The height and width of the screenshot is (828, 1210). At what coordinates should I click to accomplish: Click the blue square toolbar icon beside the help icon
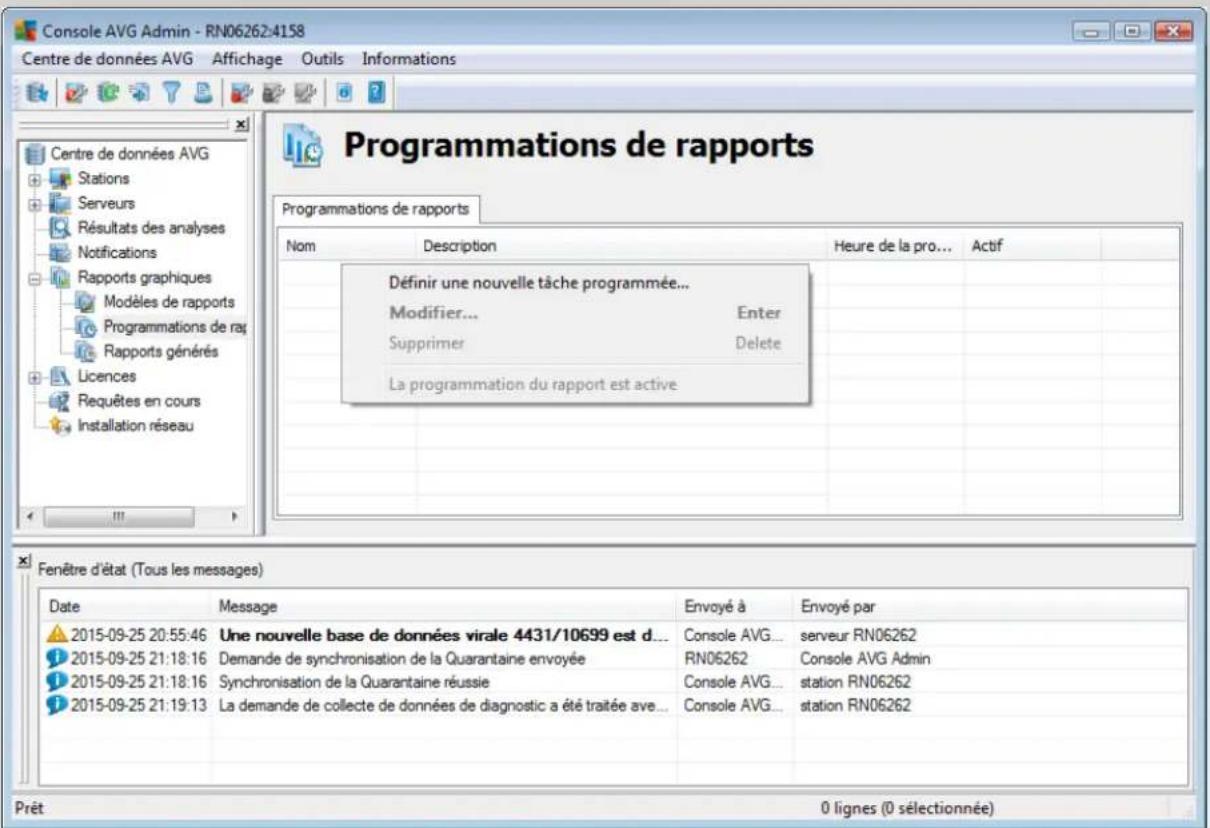pyautogui.click(x=346, y=94)
